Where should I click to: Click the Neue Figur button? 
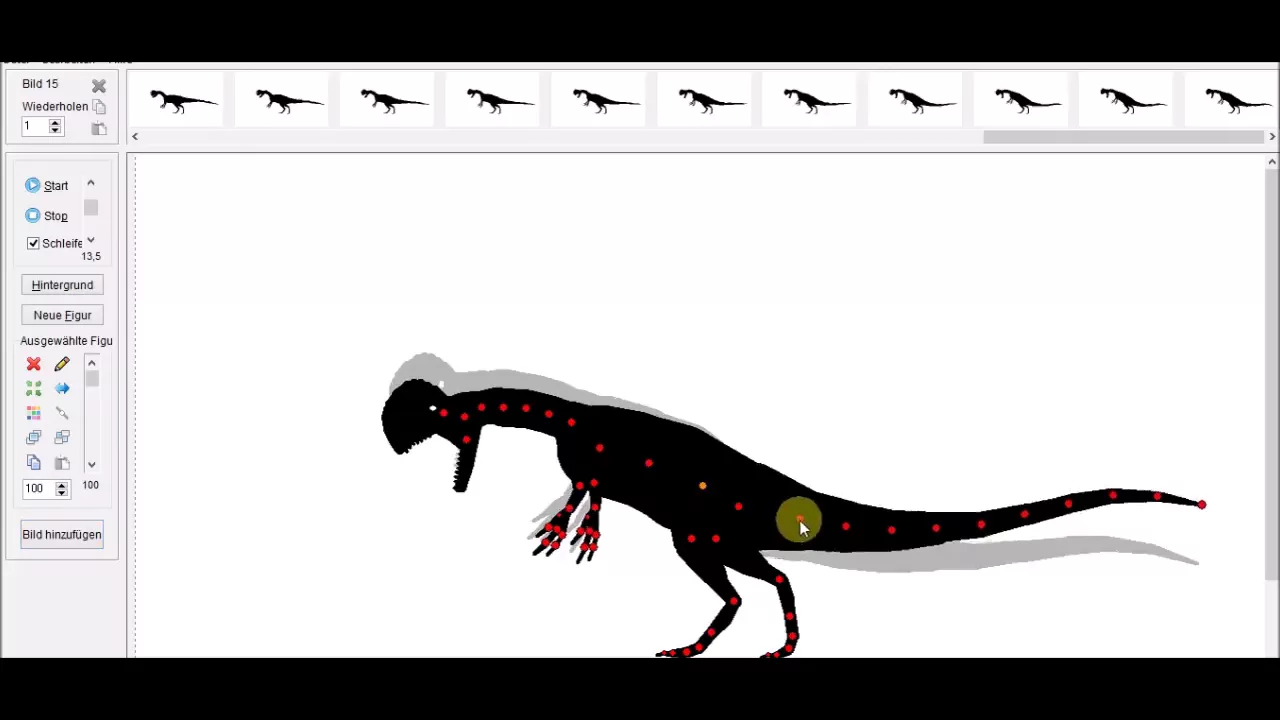tap(62, 315)
